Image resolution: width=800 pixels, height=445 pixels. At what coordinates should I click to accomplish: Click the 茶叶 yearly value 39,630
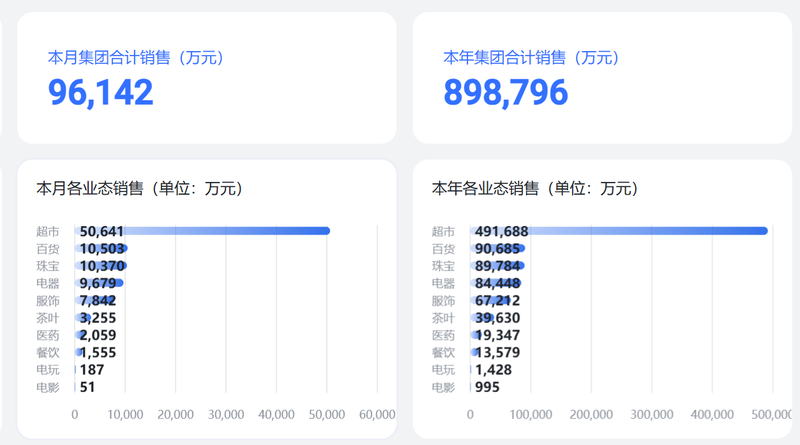click(497, 318)
